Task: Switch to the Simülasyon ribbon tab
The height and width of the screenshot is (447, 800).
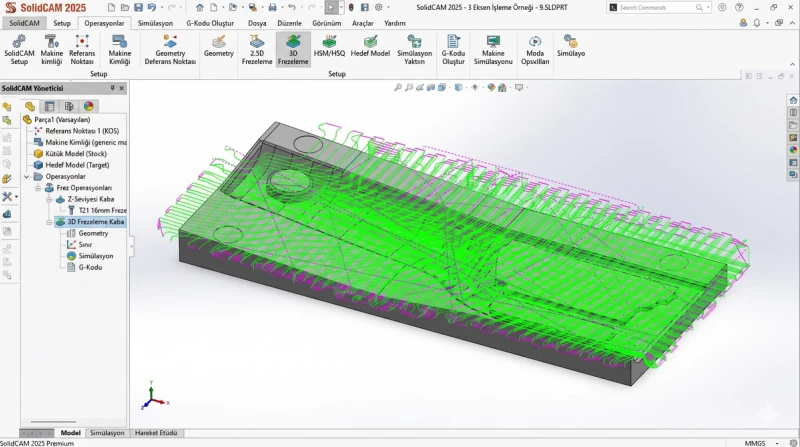Action: (x=155, y=23)
